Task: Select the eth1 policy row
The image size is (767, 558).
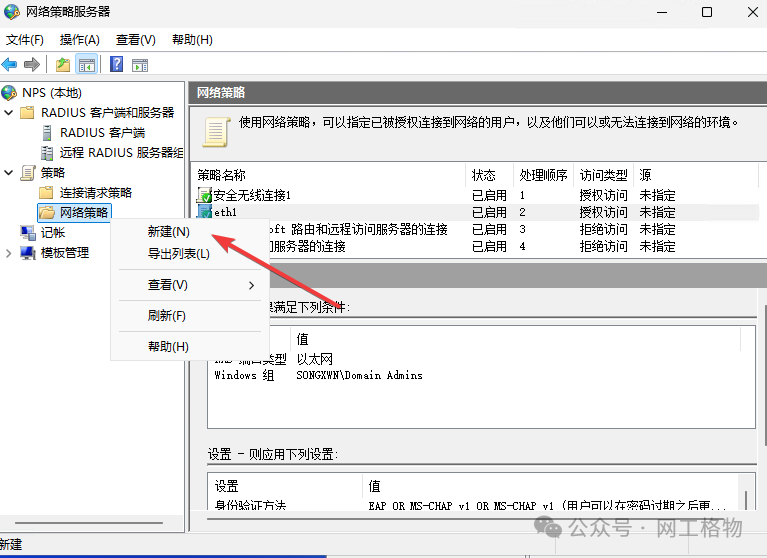Action: (x=477, y=212)
